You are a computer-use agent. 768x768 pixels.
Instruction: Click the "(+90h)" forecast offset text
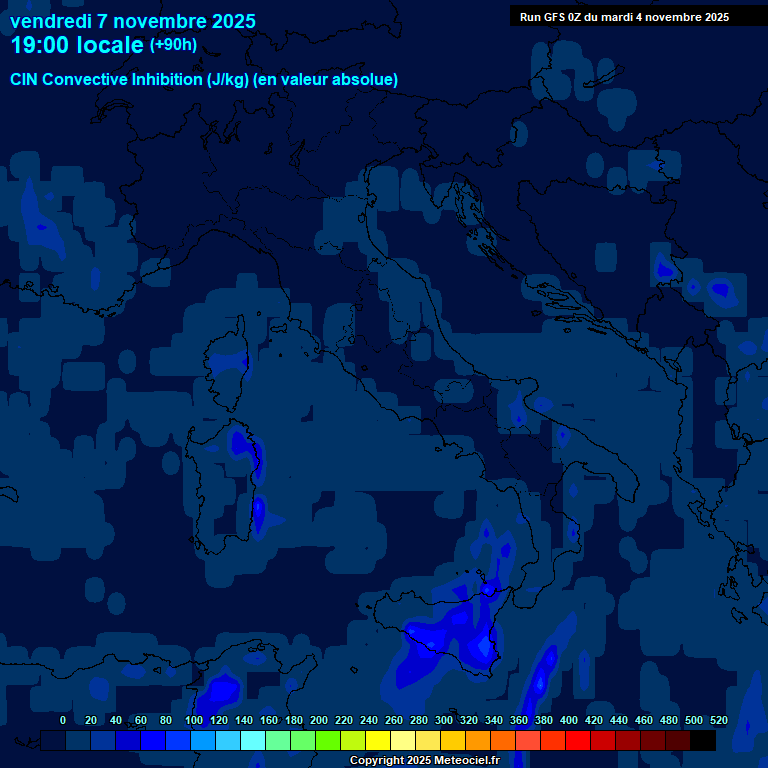(x=173, y=45)
